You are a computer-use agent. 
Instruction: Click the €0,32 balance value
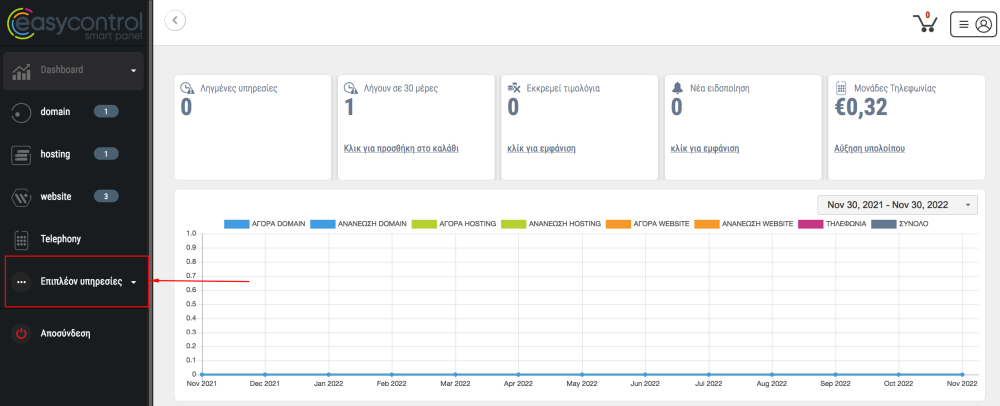861,108
